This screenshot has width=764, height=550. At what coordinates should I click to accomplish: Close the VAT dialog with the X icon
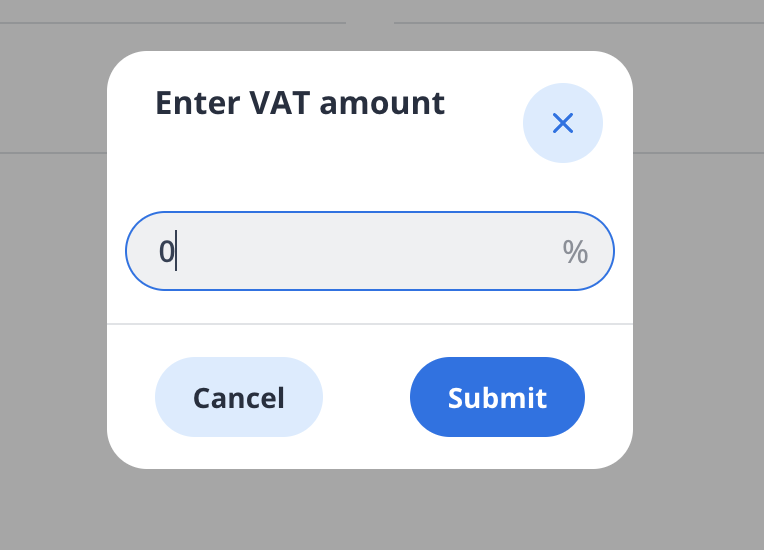pyautogui.click(x=563, y=123)
